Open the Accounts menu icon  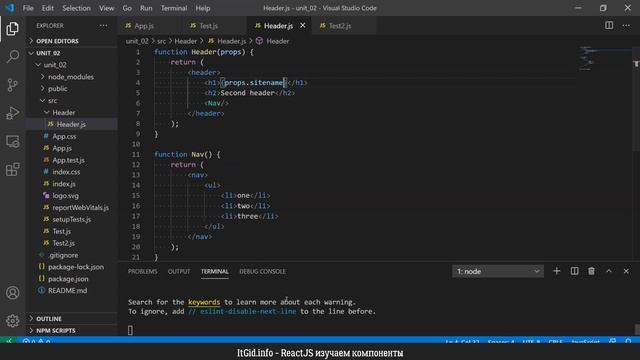click(12, 293)
